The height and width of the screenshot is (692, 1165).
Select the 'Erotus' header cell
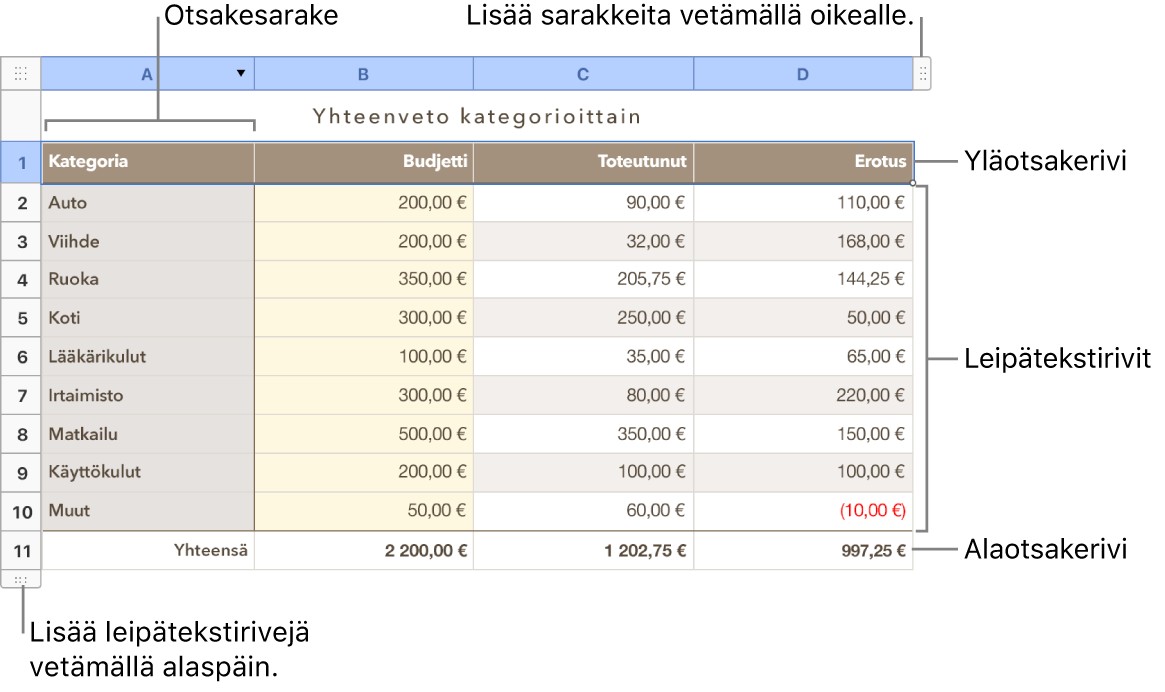tap(803, 162)
